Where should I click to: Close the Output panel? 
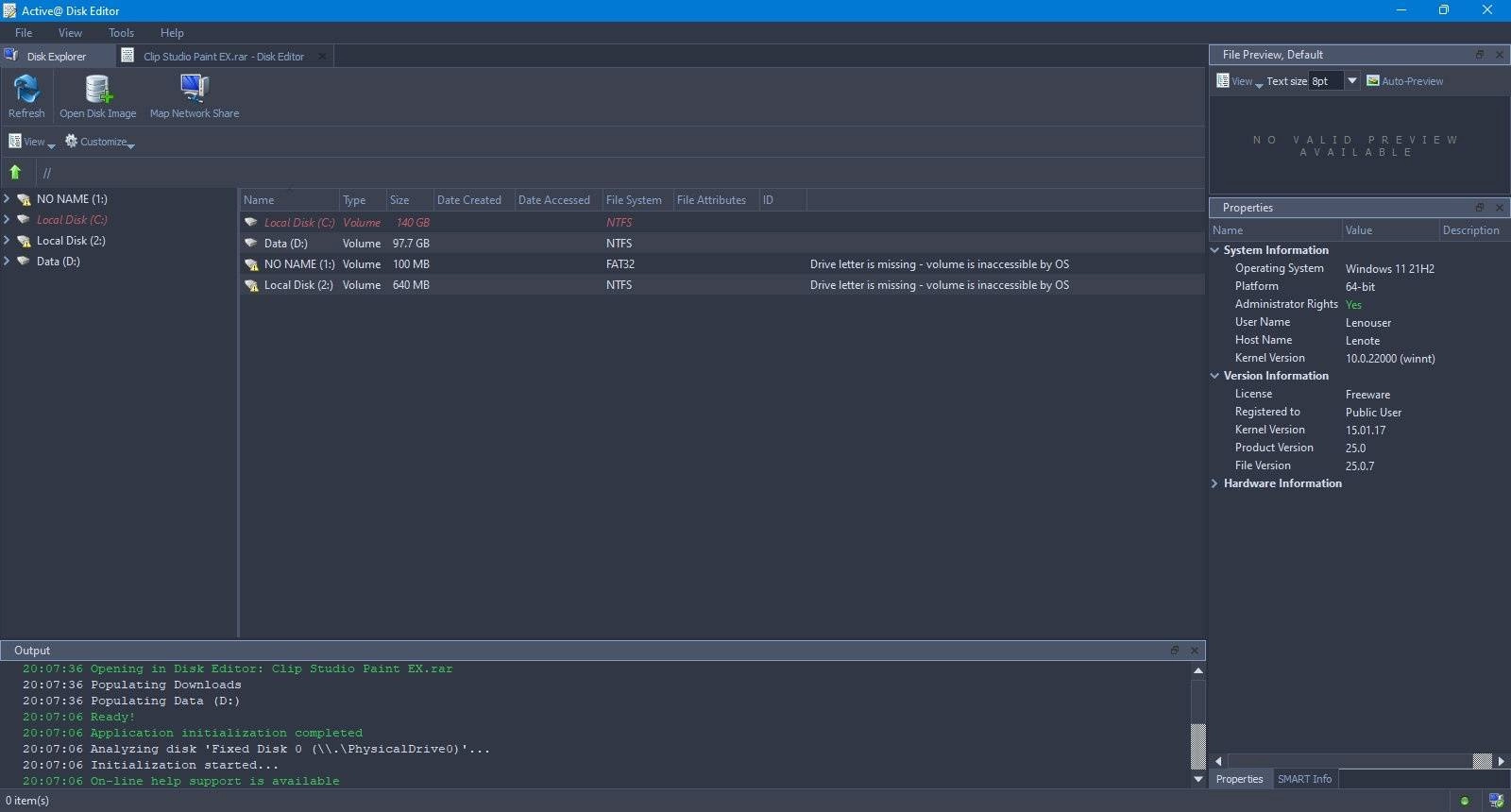tap(1194, 651)
